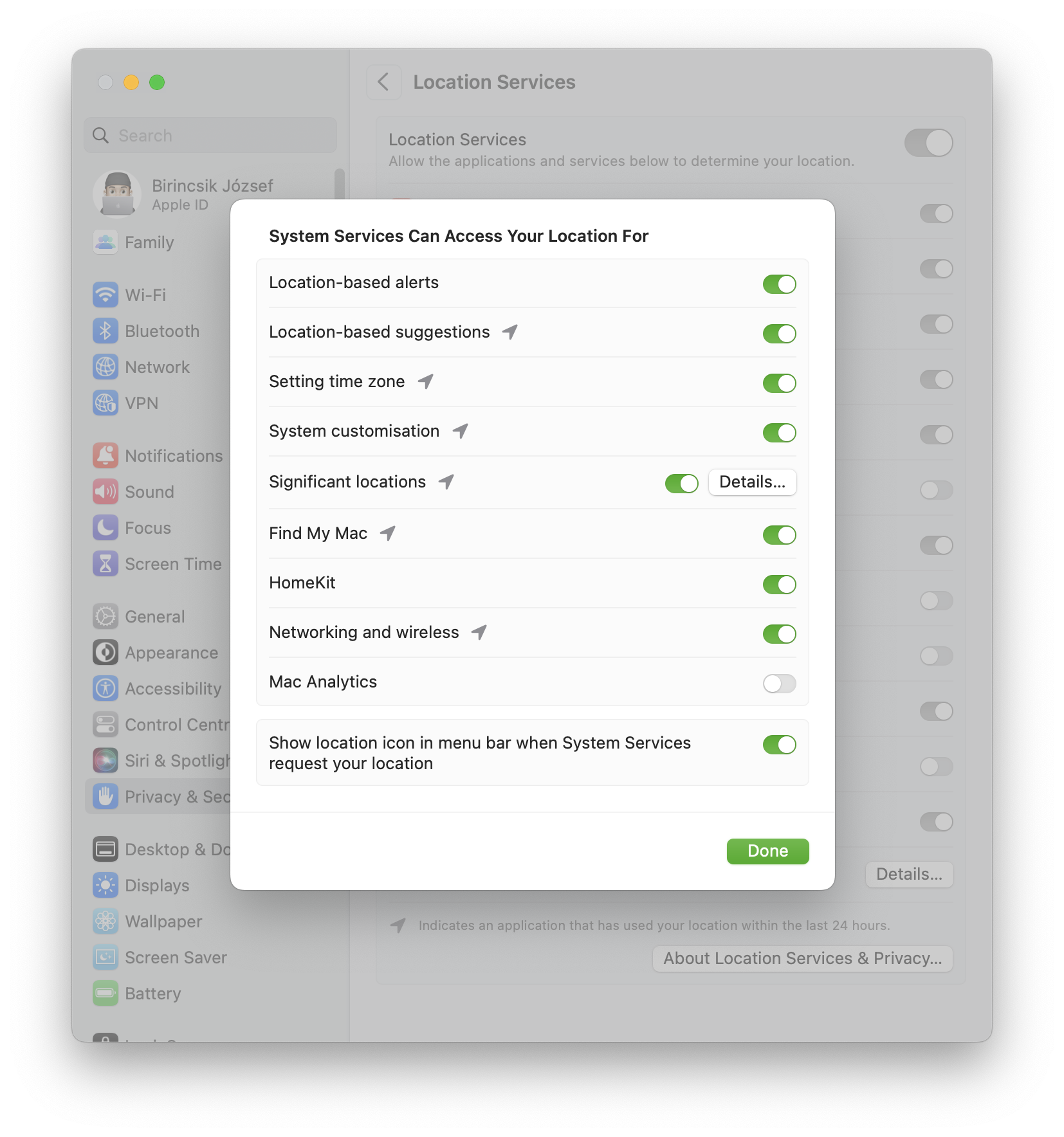Click the sidebar scrollbar

coord(340,184)
